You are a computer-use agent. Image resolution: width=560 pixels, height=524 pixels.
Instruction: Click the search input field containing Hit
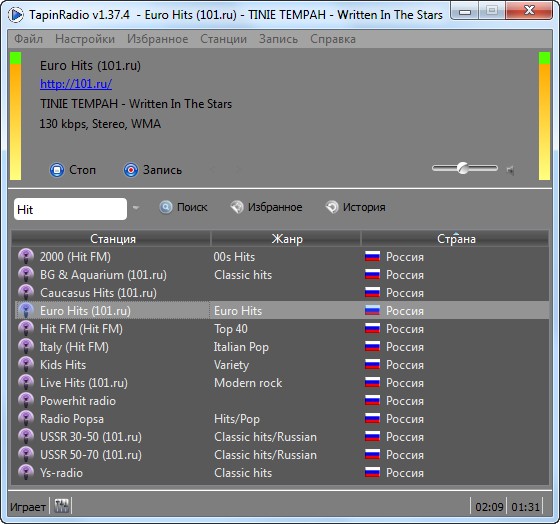point(70,209)
